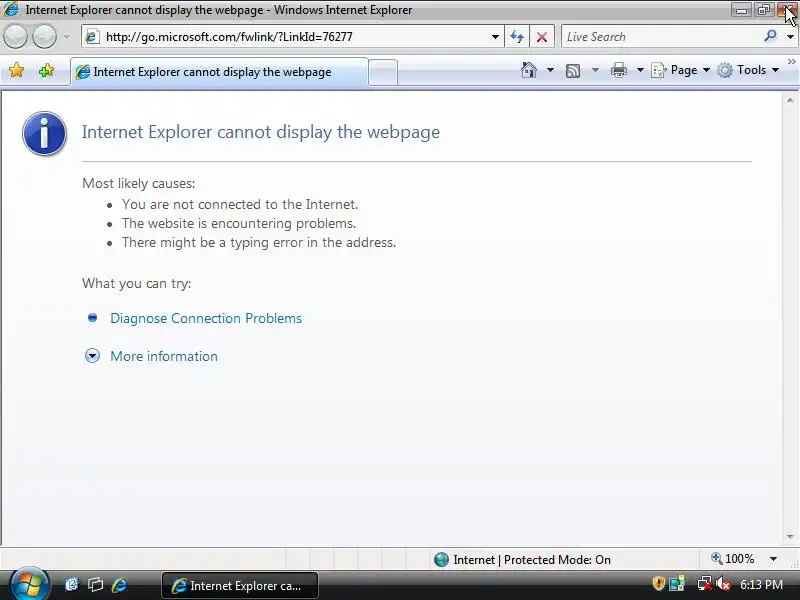Click the toolbar overflow chevron

pos(791,61)
